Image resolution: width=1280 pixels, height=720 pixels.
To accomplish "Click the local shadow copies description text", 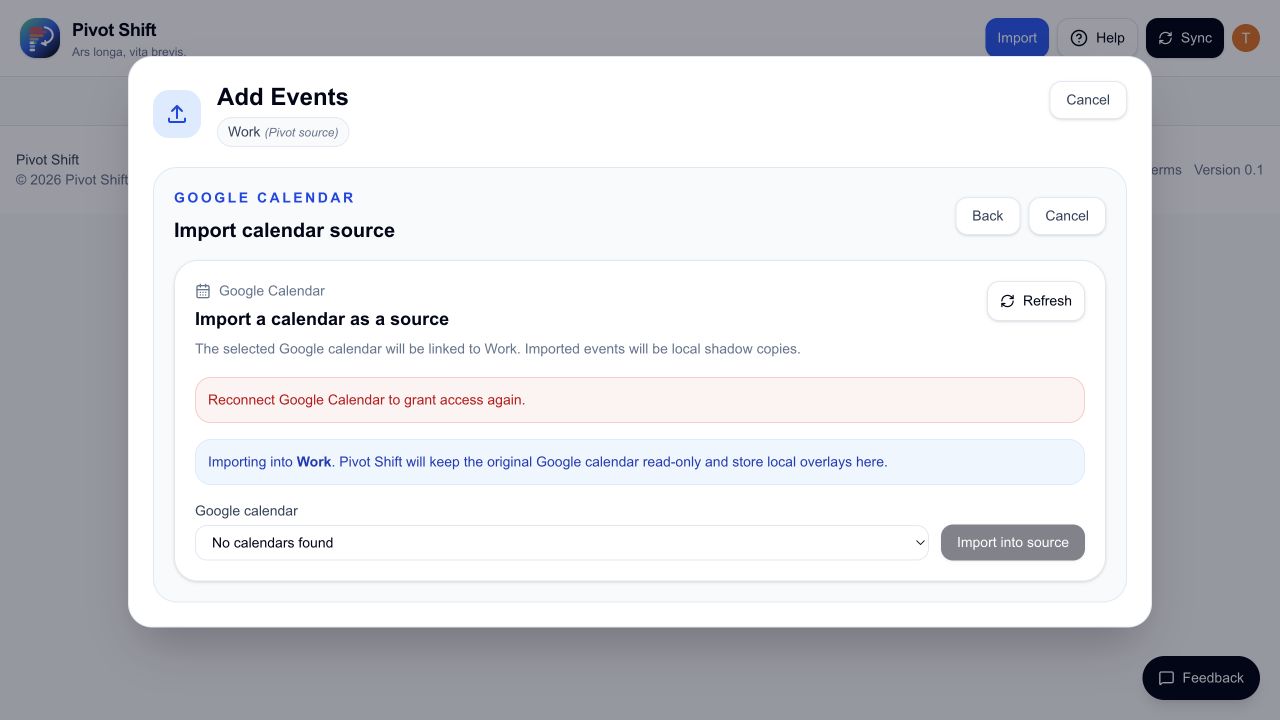I will click(498, 349).
